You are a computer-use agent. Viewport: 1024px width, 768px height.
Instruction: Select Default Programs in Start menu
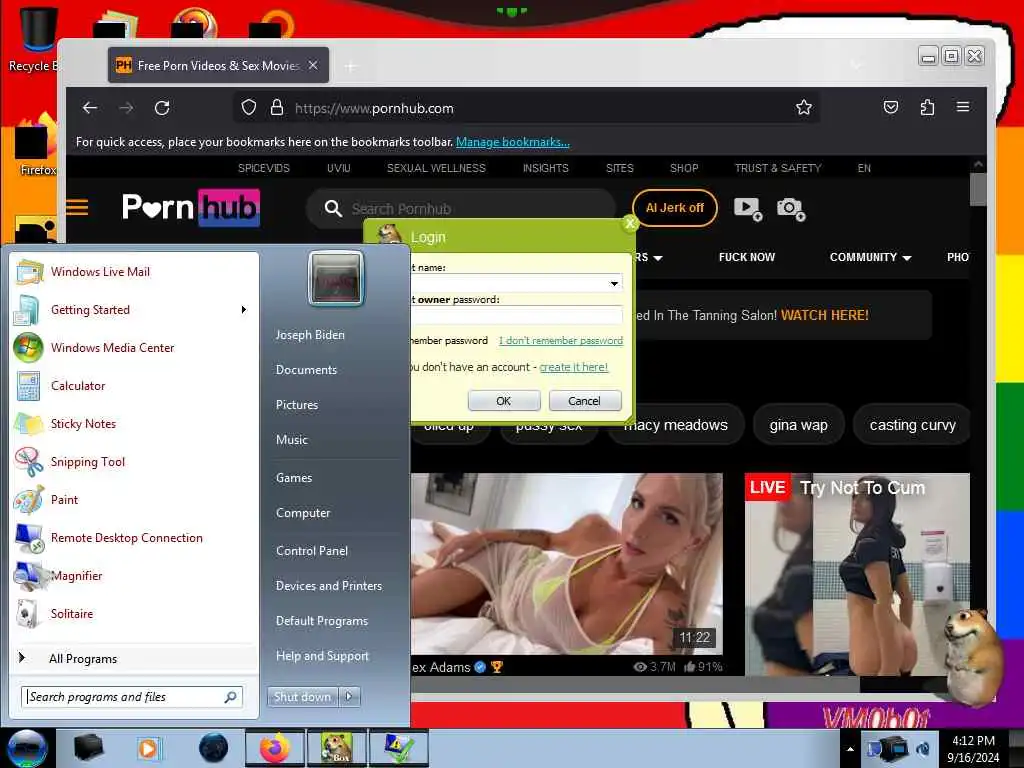322,621
